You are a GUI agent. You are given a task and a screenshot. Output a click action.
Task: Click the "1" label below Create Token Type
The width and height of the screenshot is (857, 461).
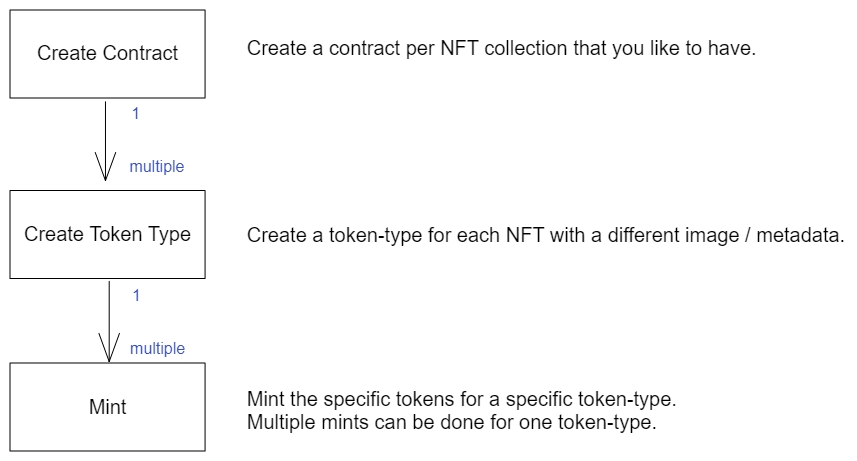(136, 296)
